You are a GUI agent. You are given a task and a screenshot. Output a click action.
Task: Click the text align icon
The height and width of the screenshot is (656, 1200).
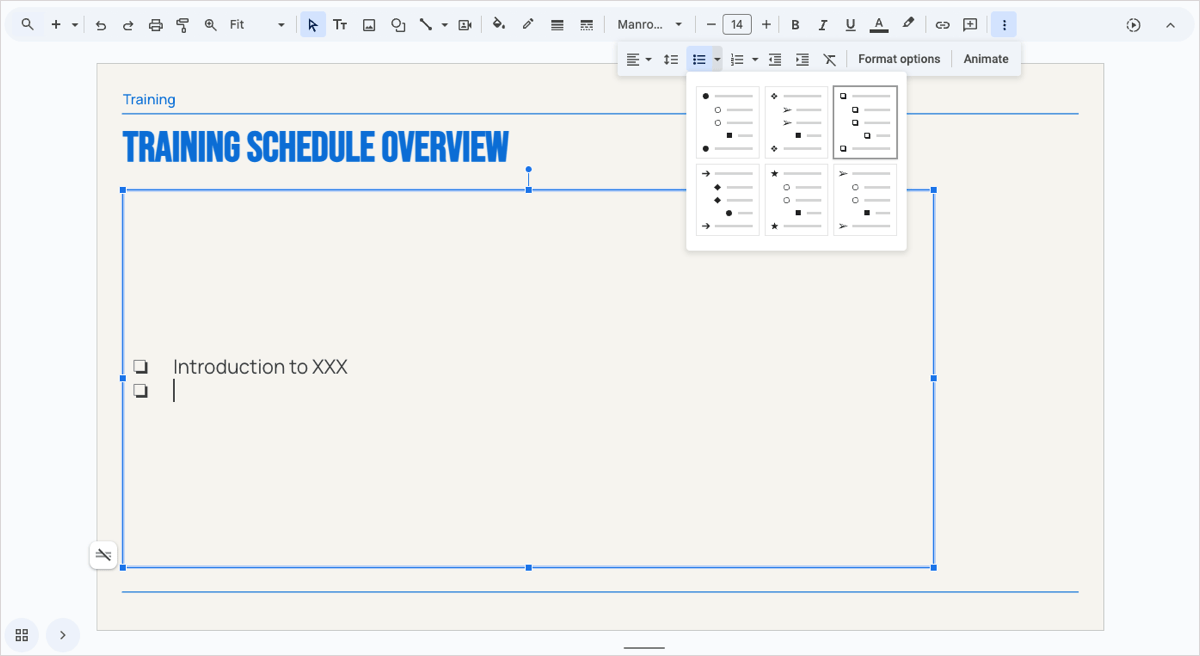[632, 60]
